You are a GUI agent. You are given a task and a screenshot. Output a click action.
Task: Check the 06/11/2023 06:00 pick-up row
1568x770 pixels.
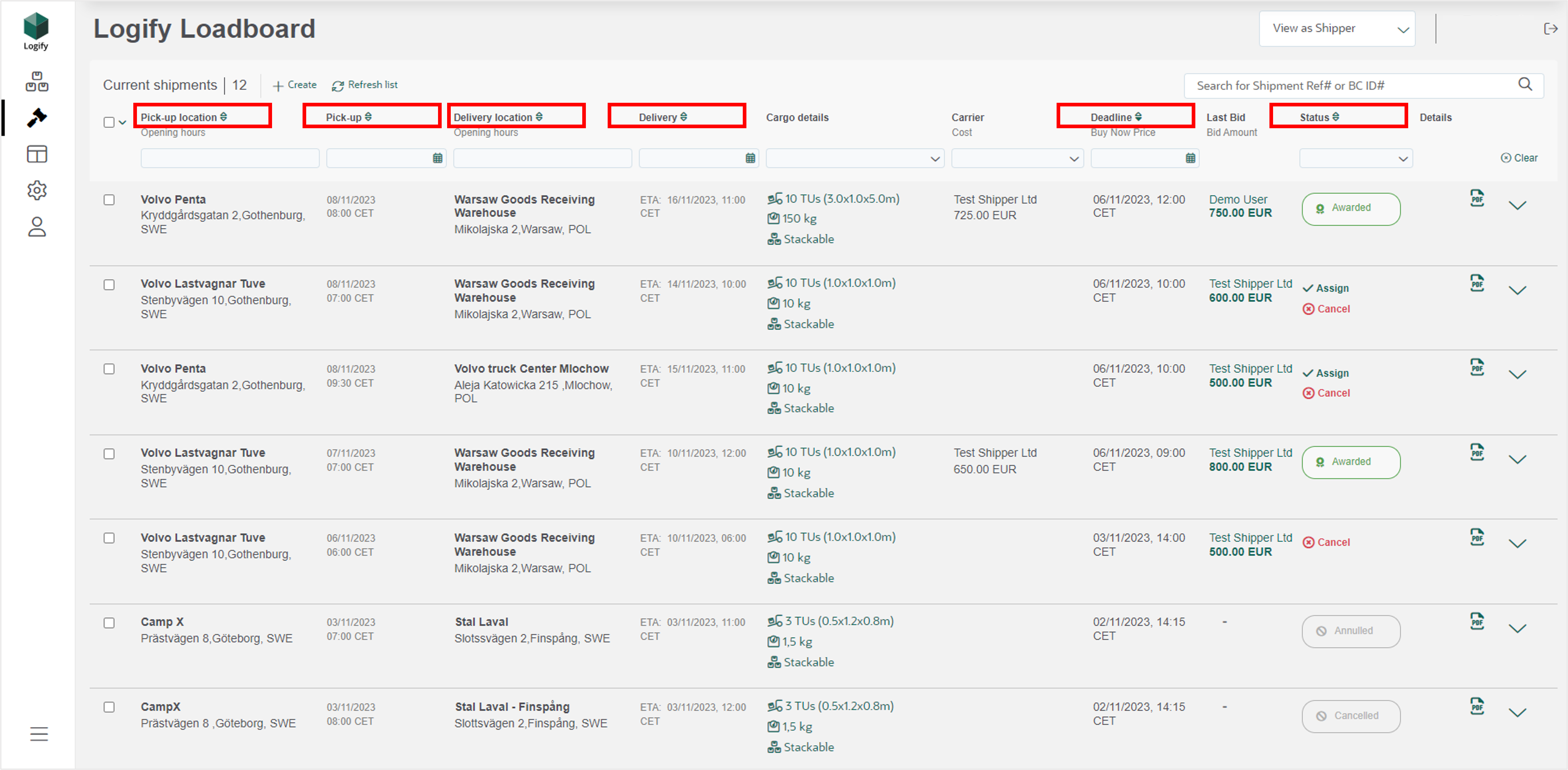pyautogui.click(x=109, y=538)
